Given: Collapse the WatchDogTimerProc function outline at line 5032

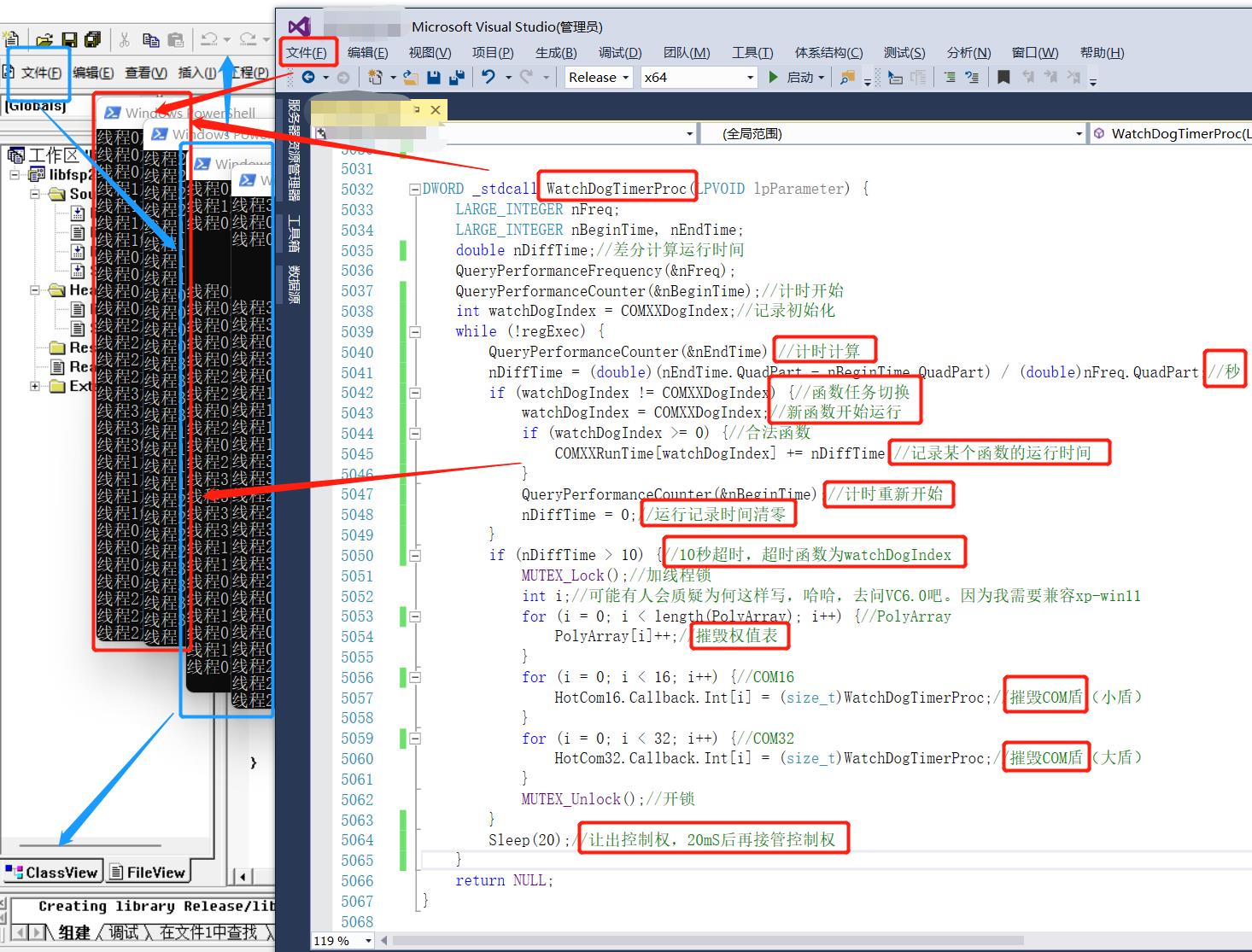Looking at the screenshot, I should coord(414,190).
